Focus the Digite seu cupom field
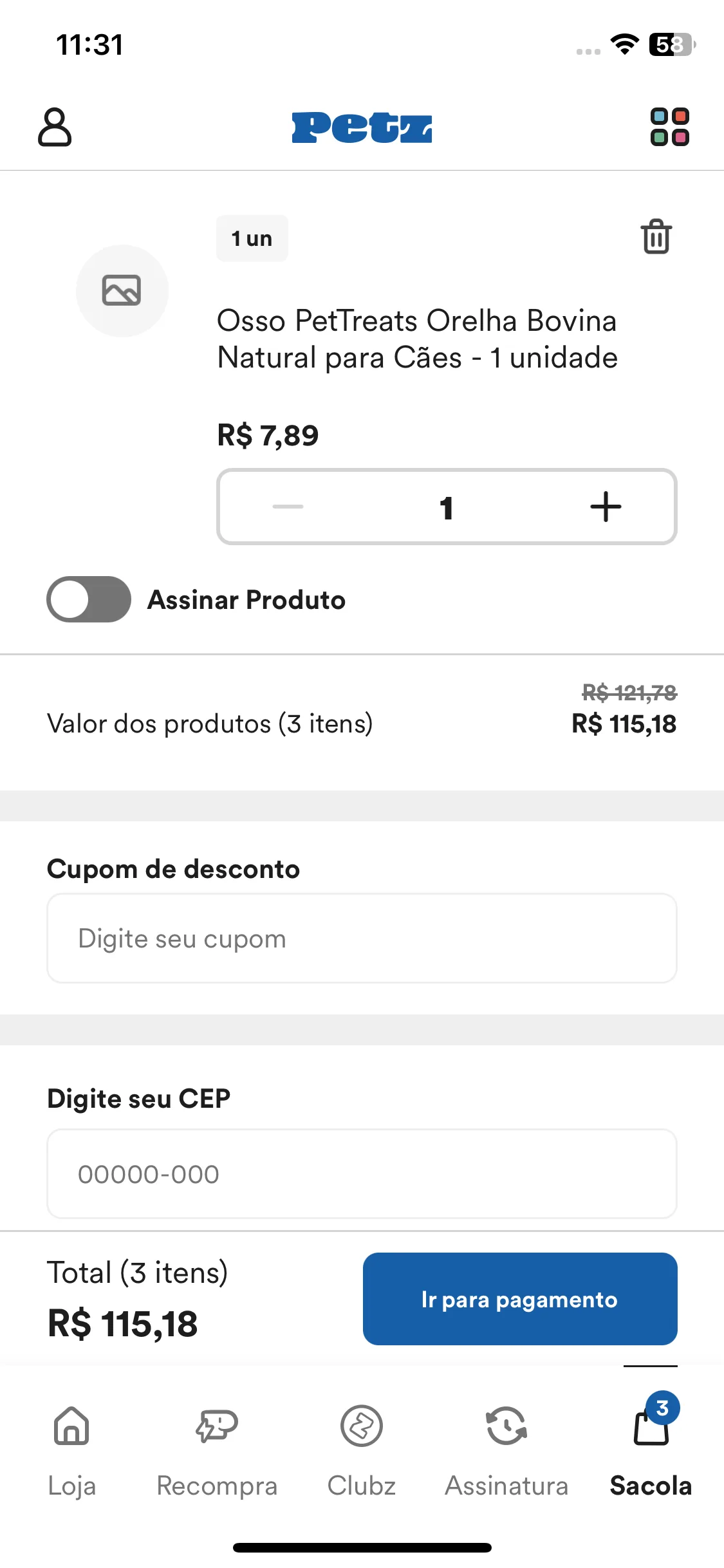This screenshot has height=1568, width=724. [362, 938]
